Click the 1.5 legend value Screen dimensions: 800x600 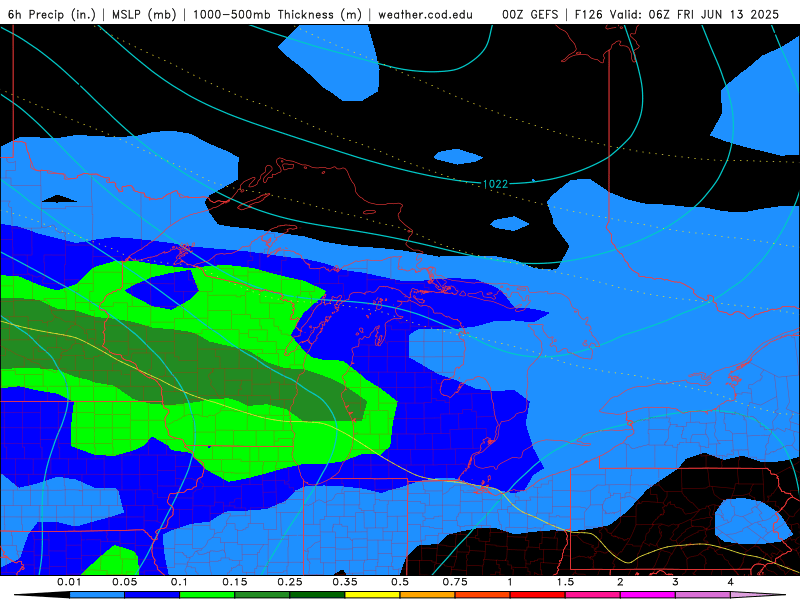(565, 582)
